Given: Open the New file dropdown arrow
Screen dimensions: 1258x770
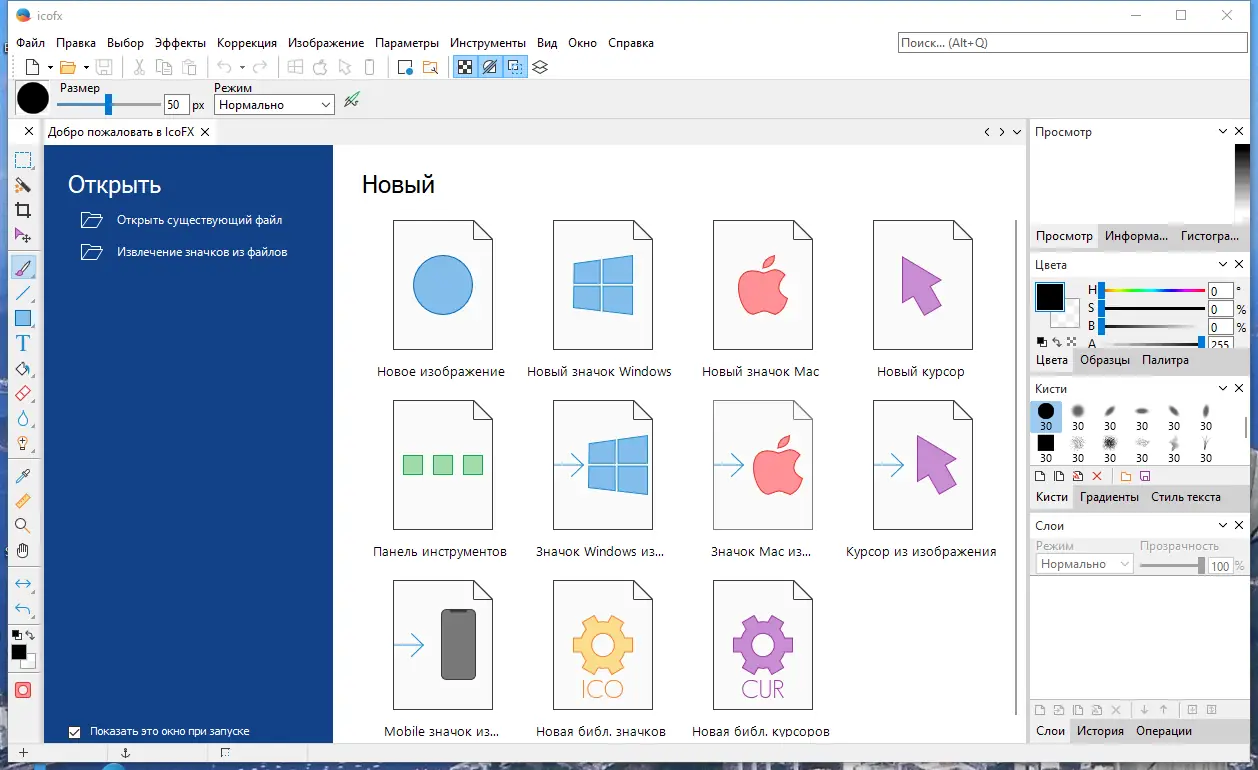Looking at the screenshot, I should (x=49, y=67).
